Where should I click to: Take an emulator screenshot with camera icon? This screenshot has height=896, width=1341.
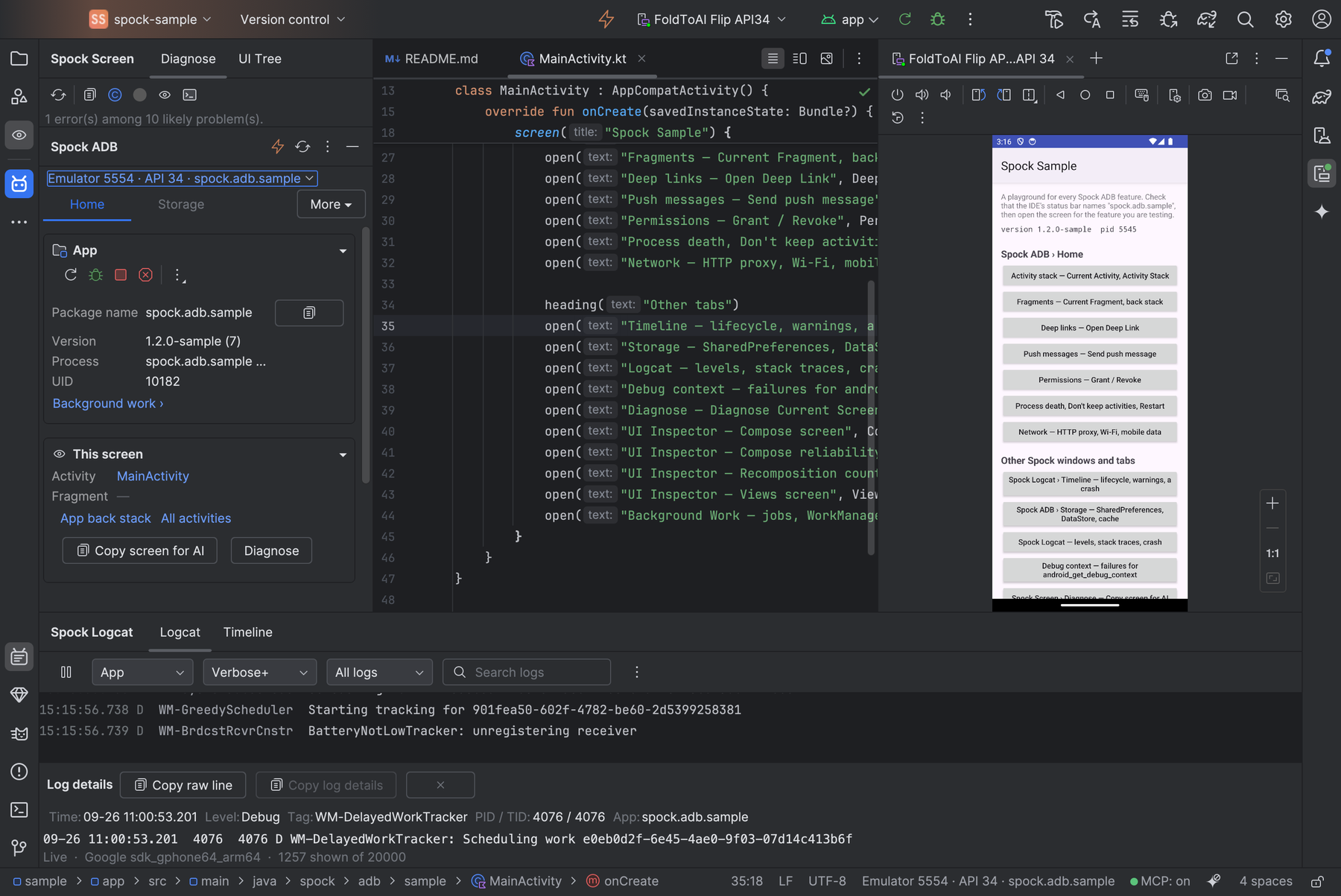[x=1205, y=95]
